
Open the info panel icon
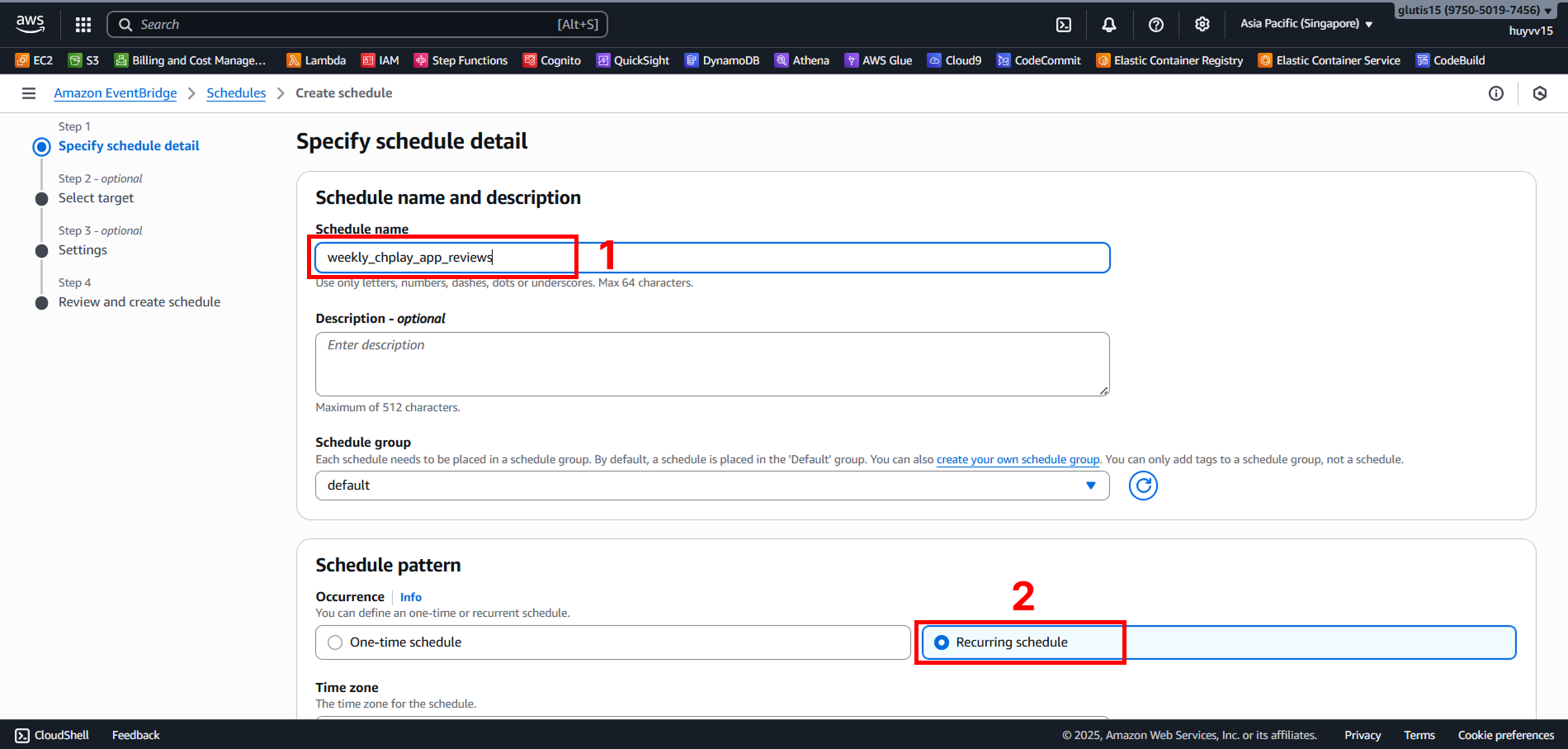[x=1495, y=93]
